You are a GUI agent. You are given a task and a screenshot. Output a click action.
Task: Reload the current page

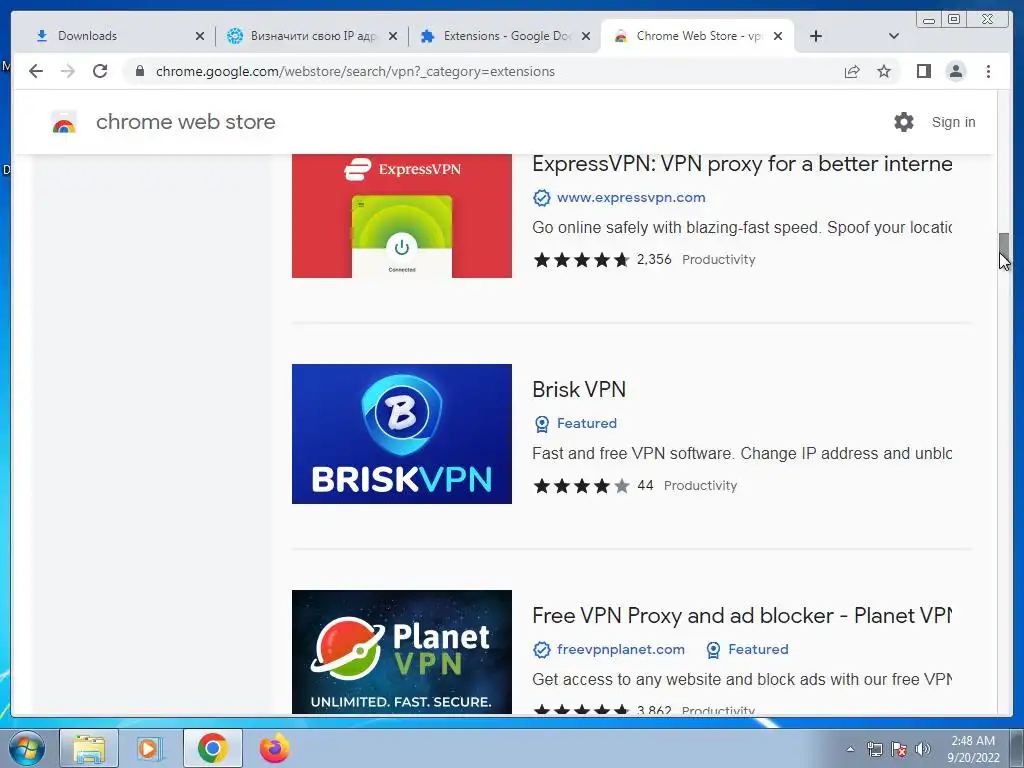(100, 71)
